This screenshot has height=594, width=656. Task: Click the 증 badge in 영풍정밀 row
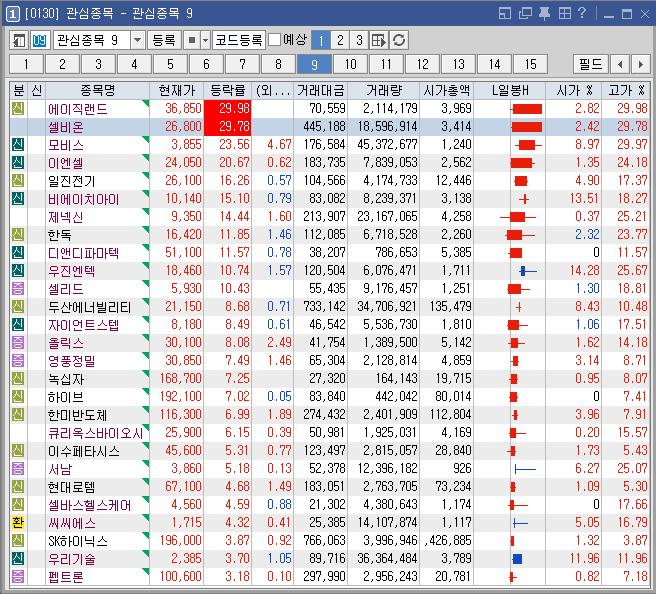pos(18,361)
